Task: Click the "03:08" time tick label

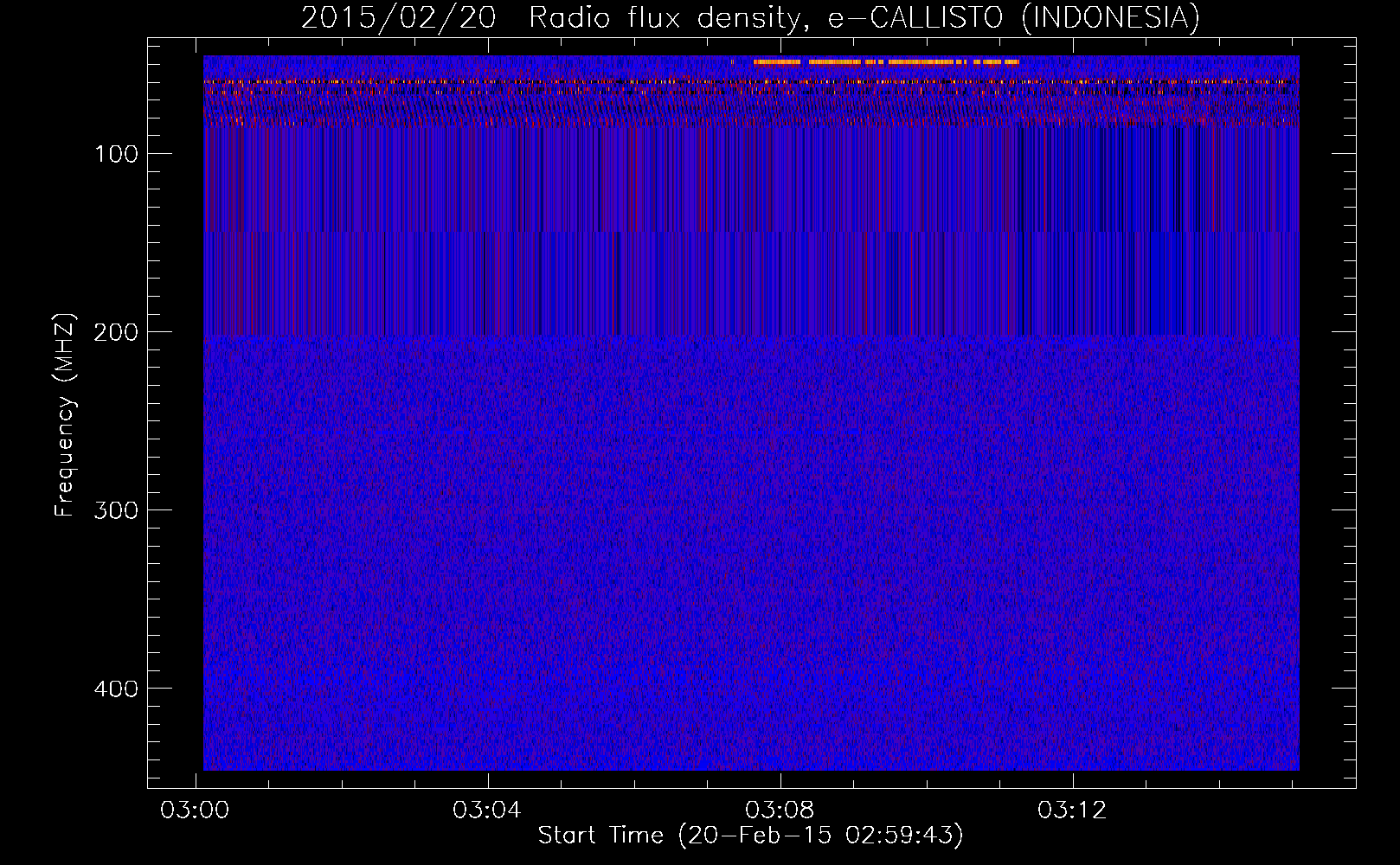Action: coord(780,810)
